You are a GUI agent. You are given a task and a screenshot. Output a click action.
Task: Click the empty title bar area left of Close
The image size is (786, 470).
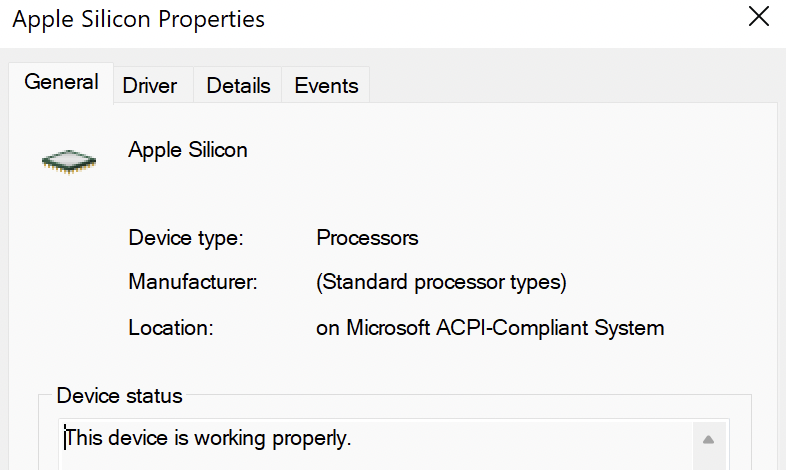pyautogui.click(x=500, y=19)
